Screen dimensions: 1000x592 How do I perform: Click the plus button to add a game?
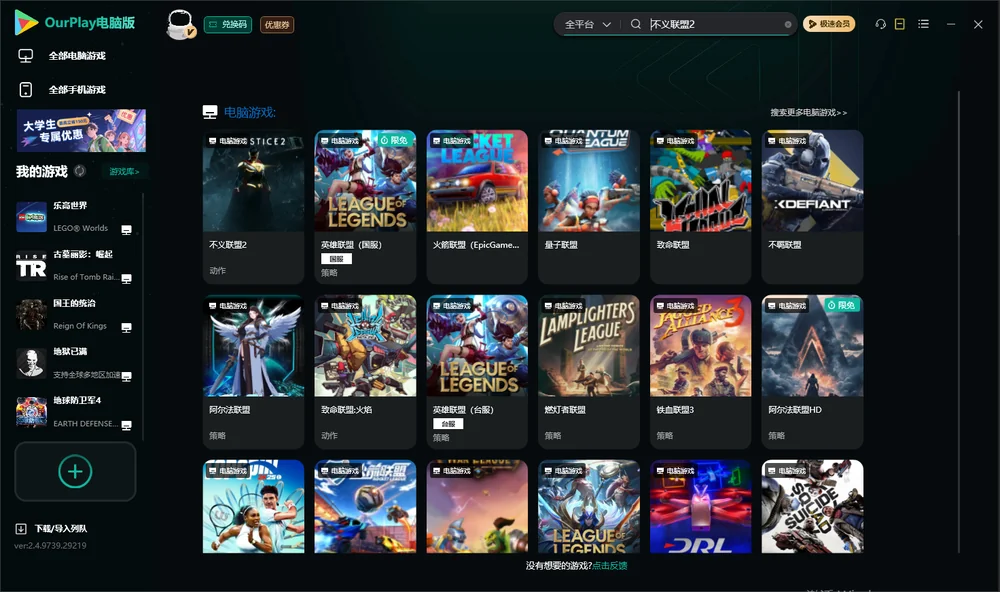pyautogui.click(x=75, y=471)
